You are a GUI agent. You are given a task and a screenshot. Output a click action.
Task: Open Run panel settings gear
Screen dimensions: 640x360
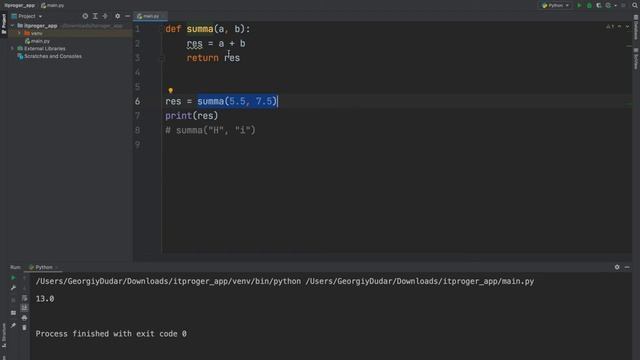[617, 267]
